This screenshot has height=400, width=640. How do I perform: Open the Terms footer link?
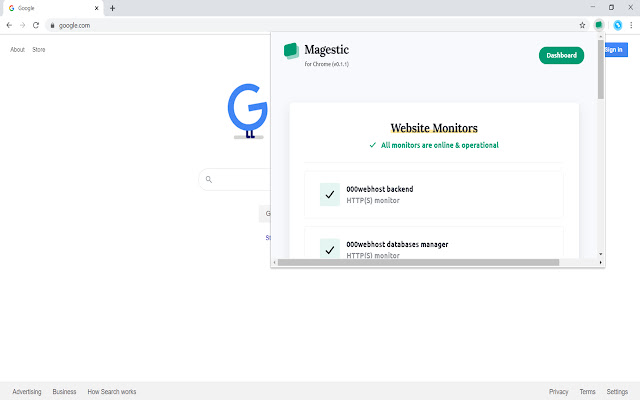point(587,391)
